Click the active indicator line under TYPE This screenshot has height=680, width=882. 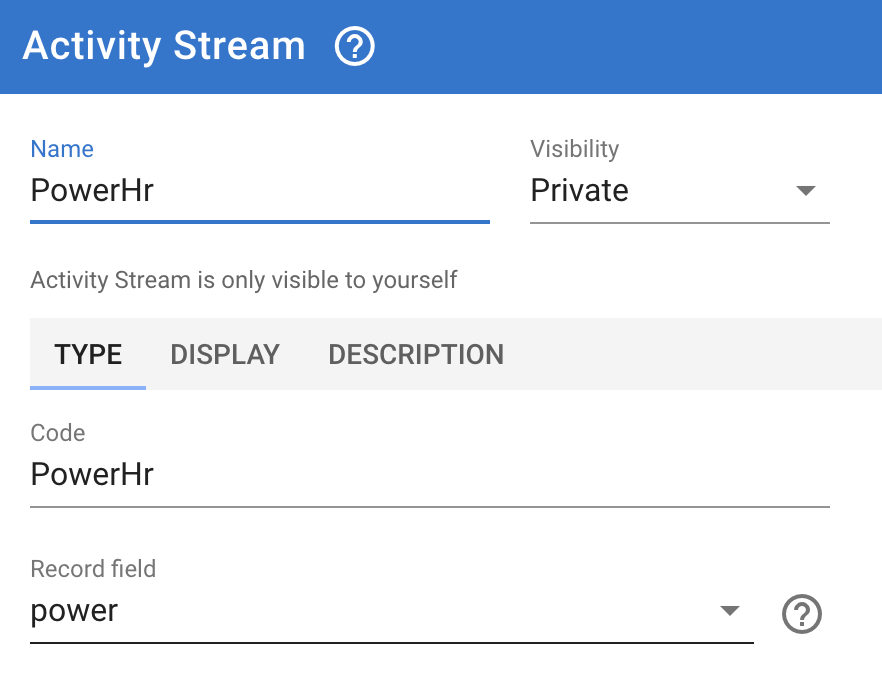click(x=88, y=388)
